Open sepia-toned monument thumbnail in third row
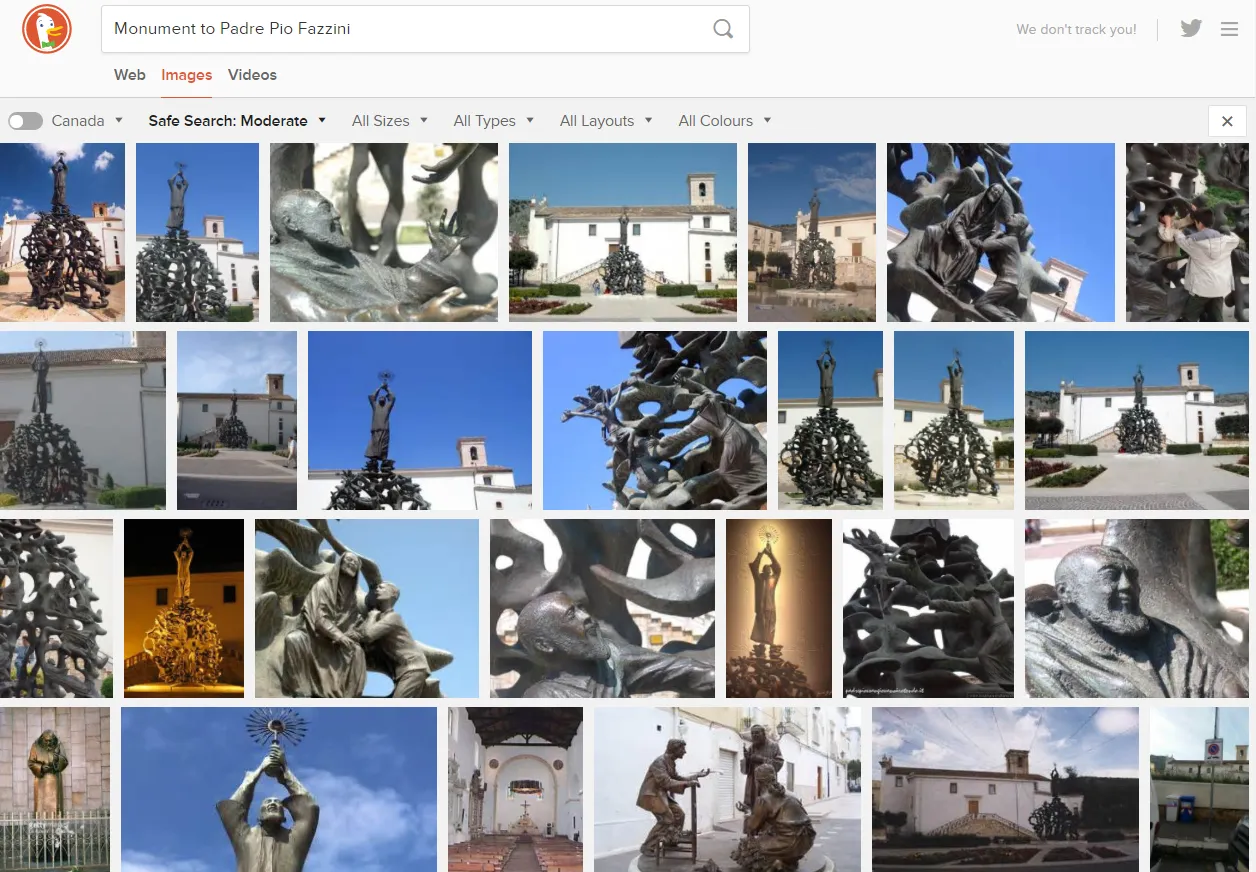Screen dimensions: 1256x872 [x=779, y=608]
